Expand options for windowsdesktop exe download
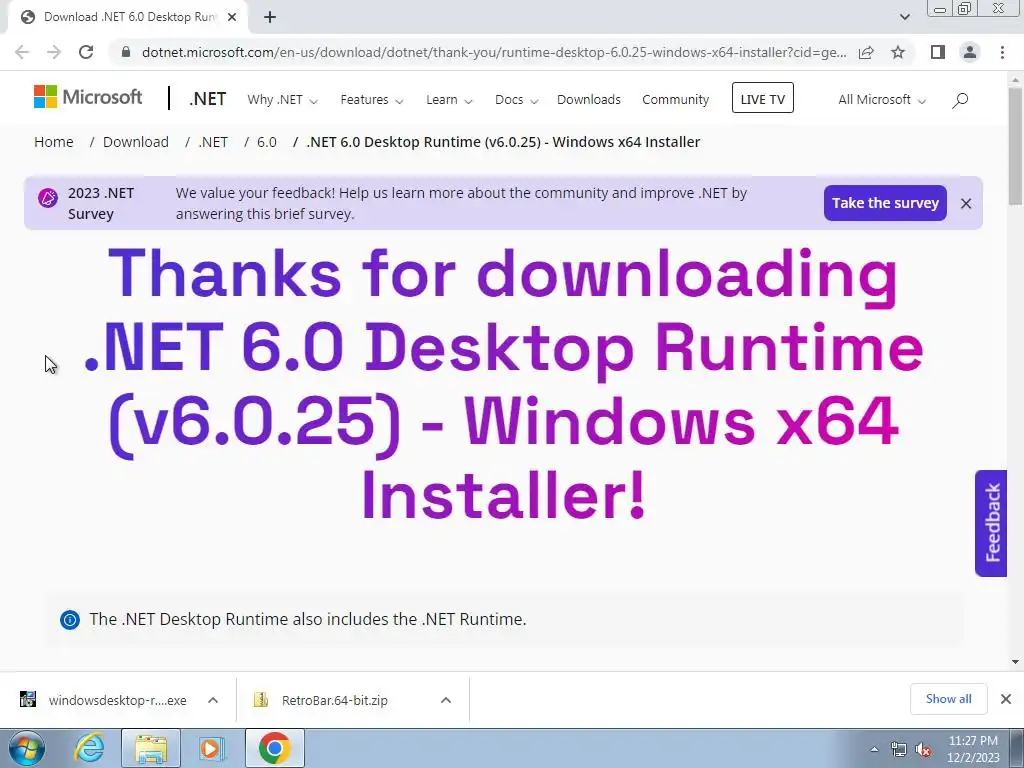The height and width of the screenshot is (768, 1024). click(213, 700)
